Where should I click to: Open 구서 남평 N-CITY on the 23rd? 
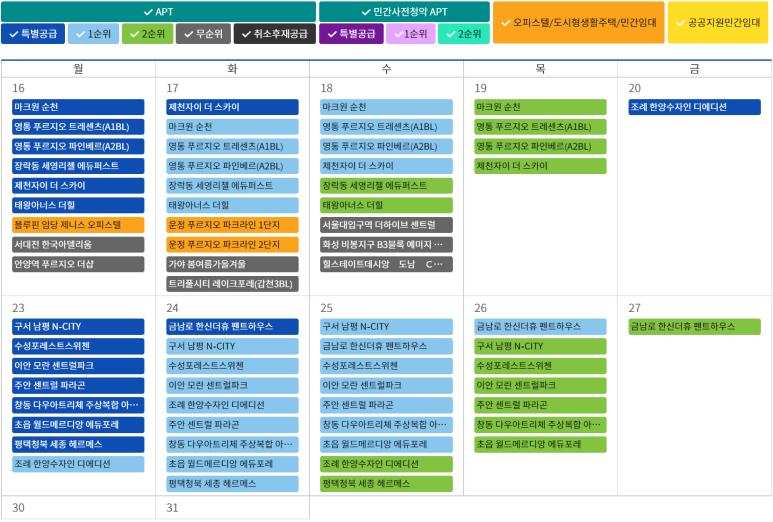tap(78, 327)
